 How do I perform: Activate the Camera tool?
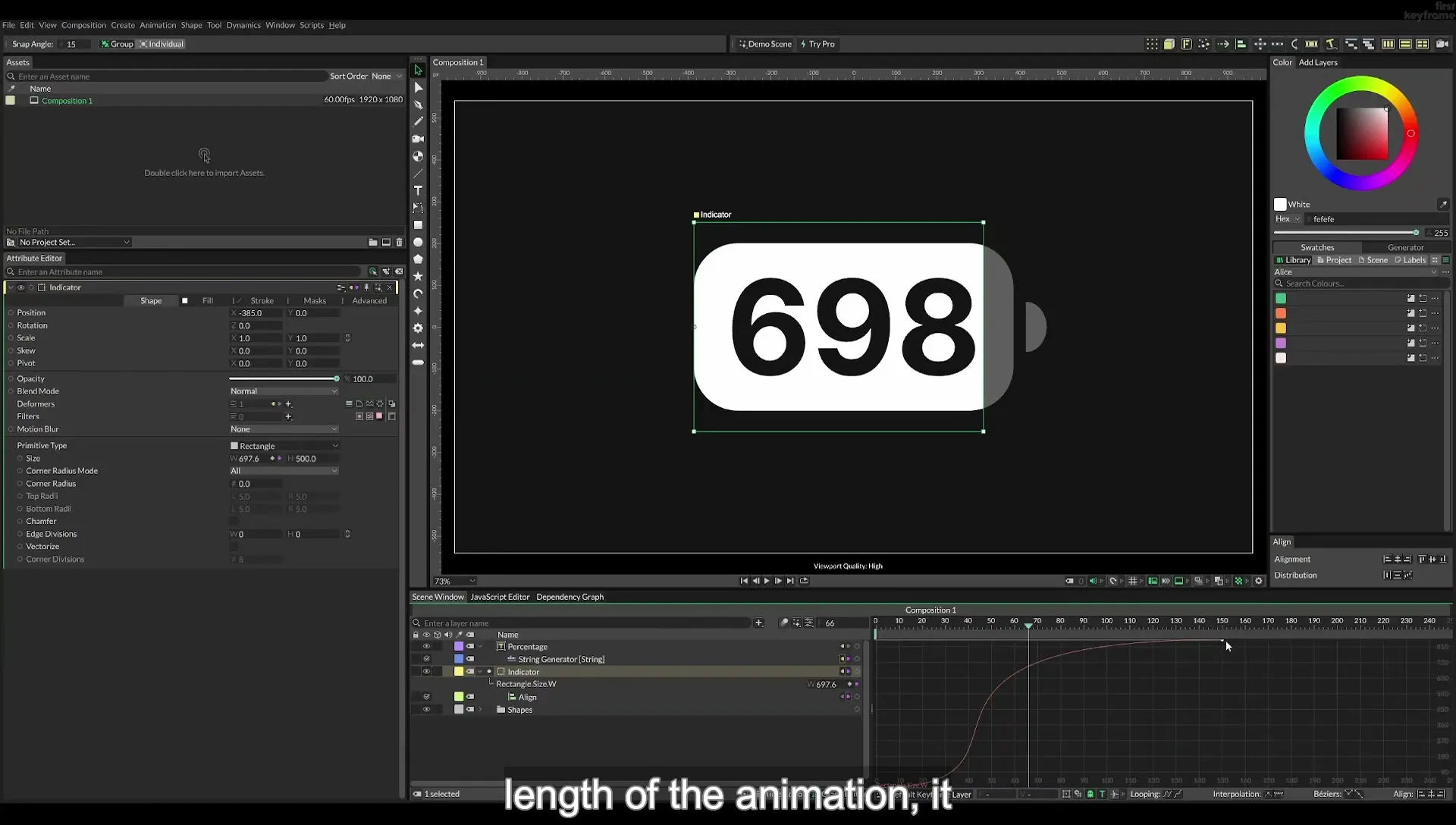tap(418, 139)
